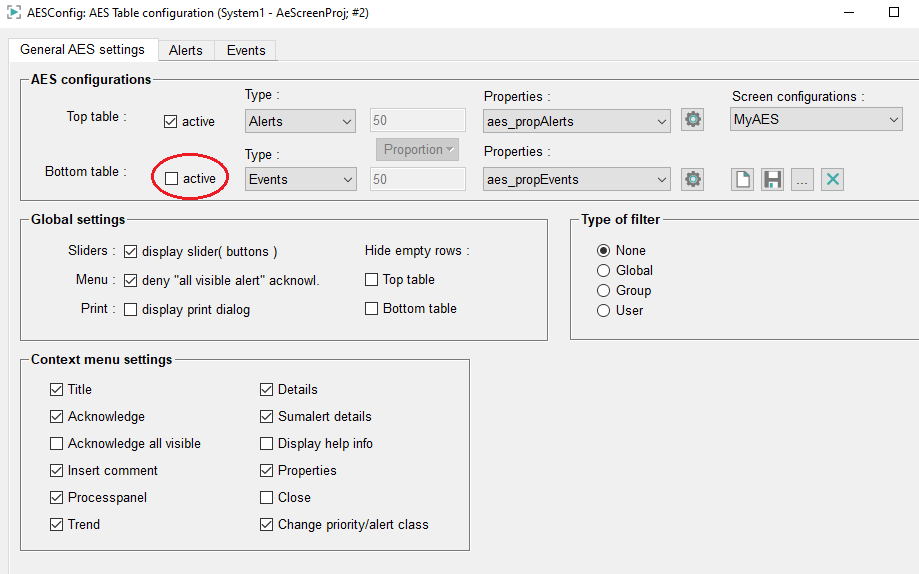This screenshot has width=919, height=574.
Task: Open the Screen configurations MyAES dropdown
Action: (x=816, y=120)
